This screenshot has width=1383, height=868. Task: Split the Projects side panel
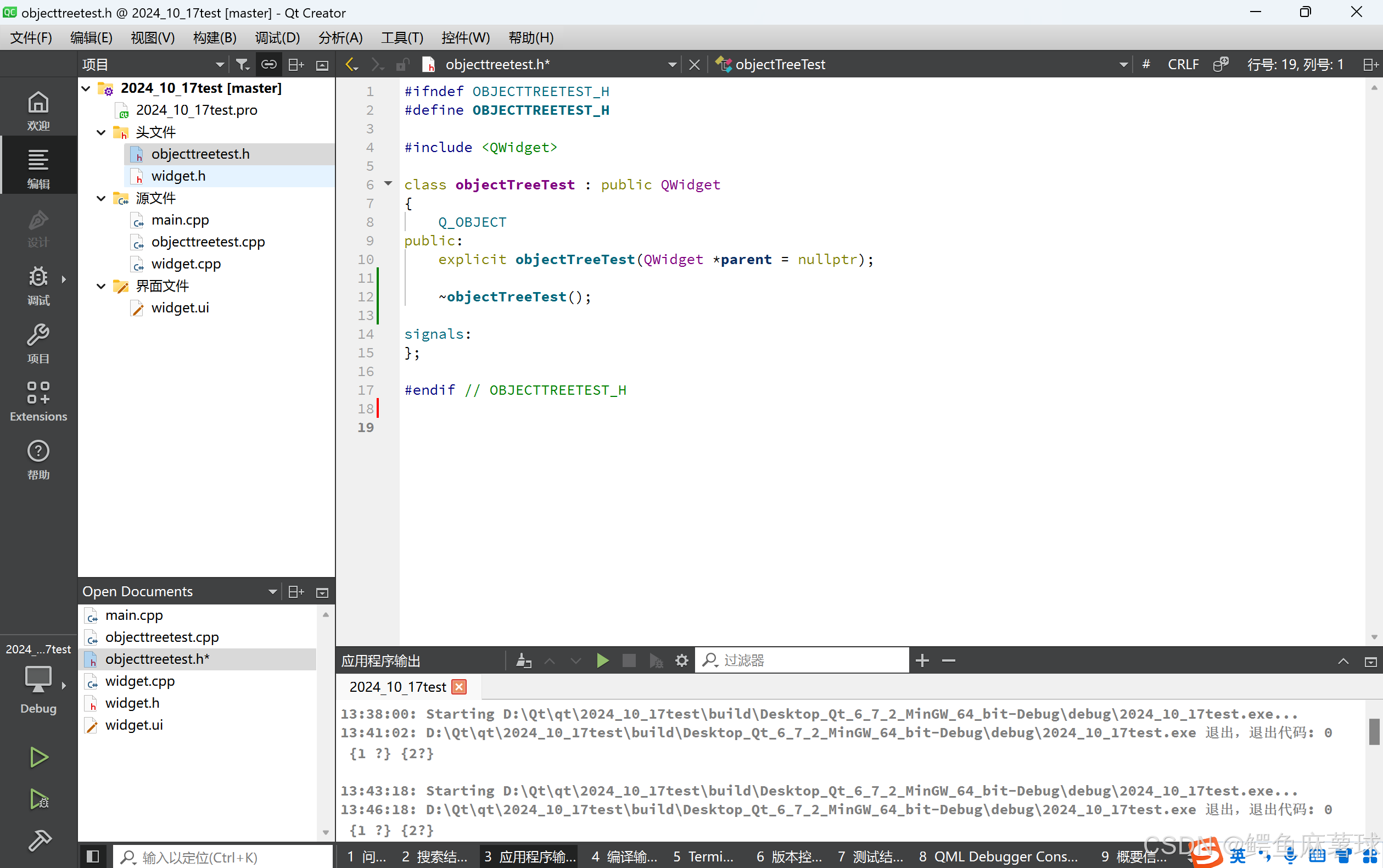tap(296, 64)
